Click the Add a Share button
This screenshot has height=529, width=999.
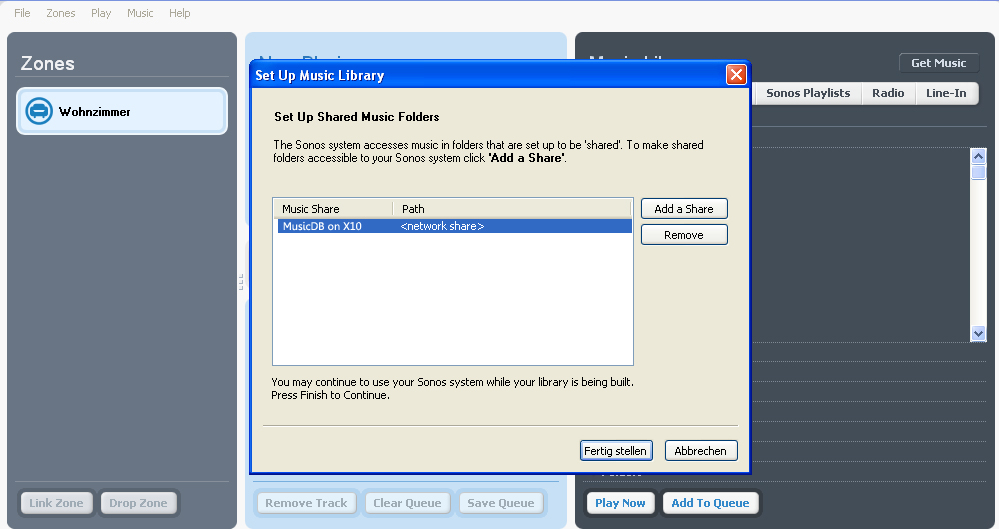[684, 208]
